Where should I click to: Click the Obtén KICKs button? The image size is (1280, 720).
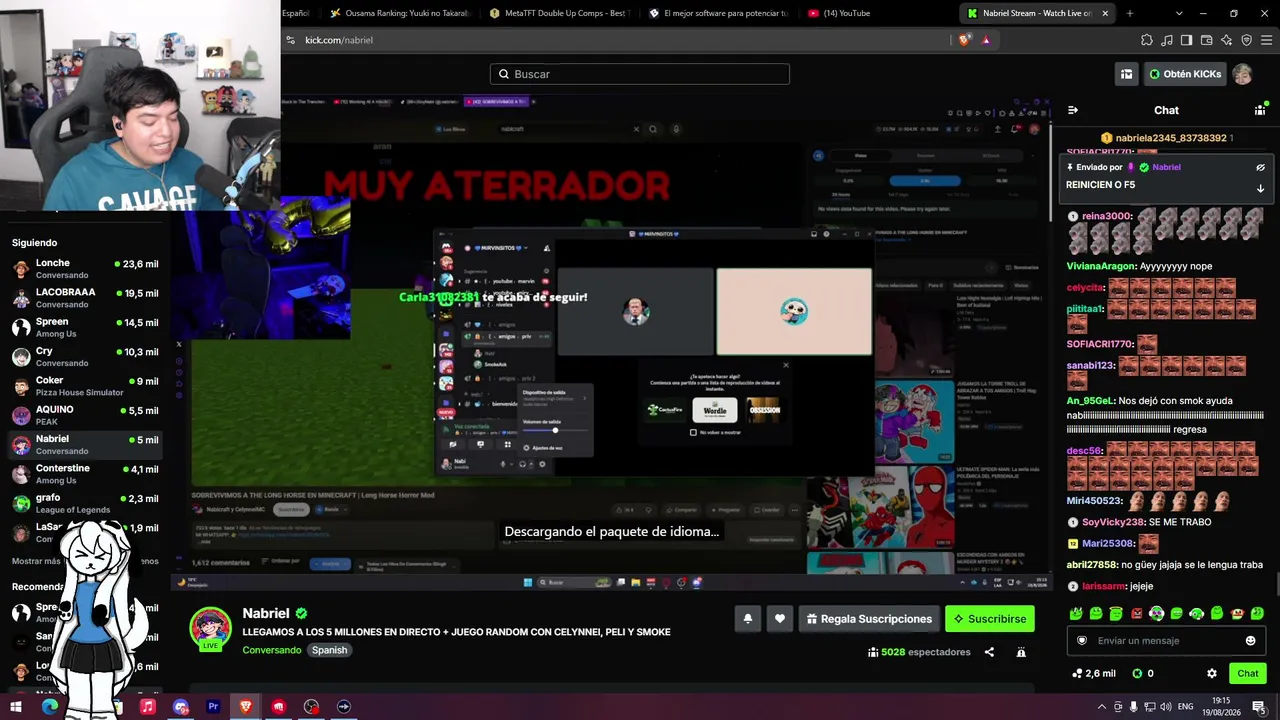(x=1185, y=74)
